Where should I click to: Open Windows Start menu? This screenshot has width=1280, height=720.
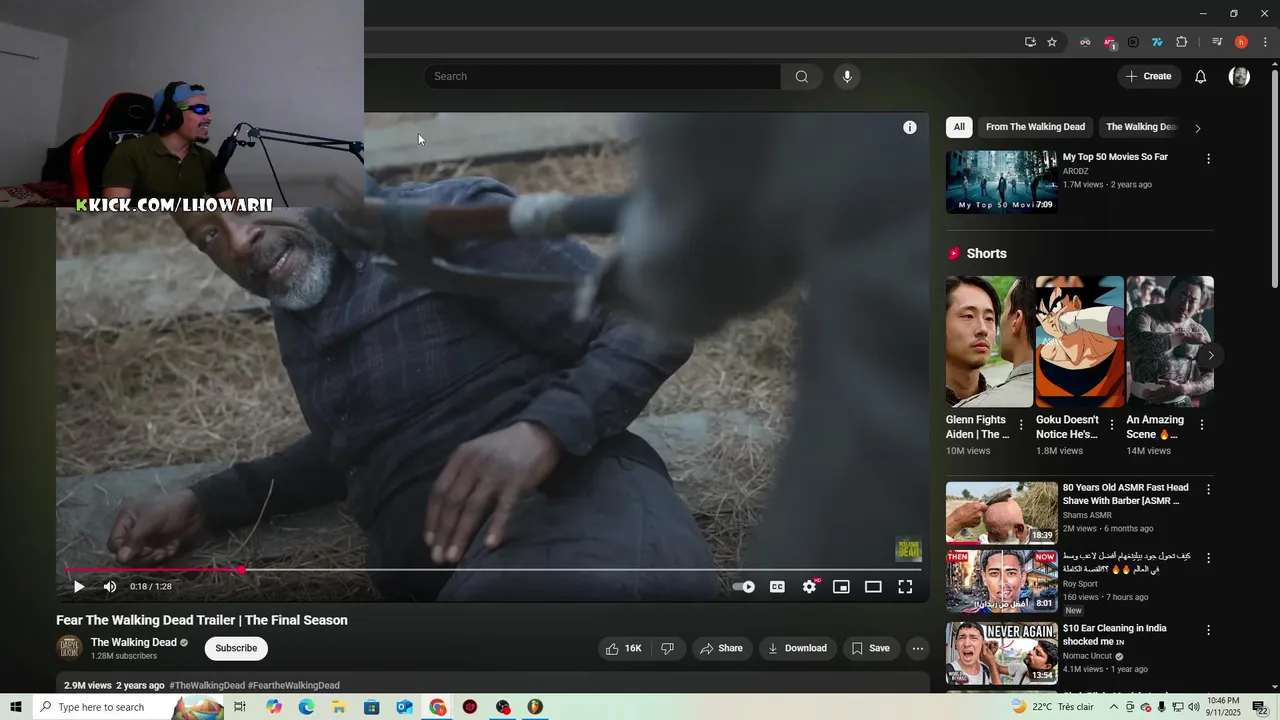(x=15, y=707)
